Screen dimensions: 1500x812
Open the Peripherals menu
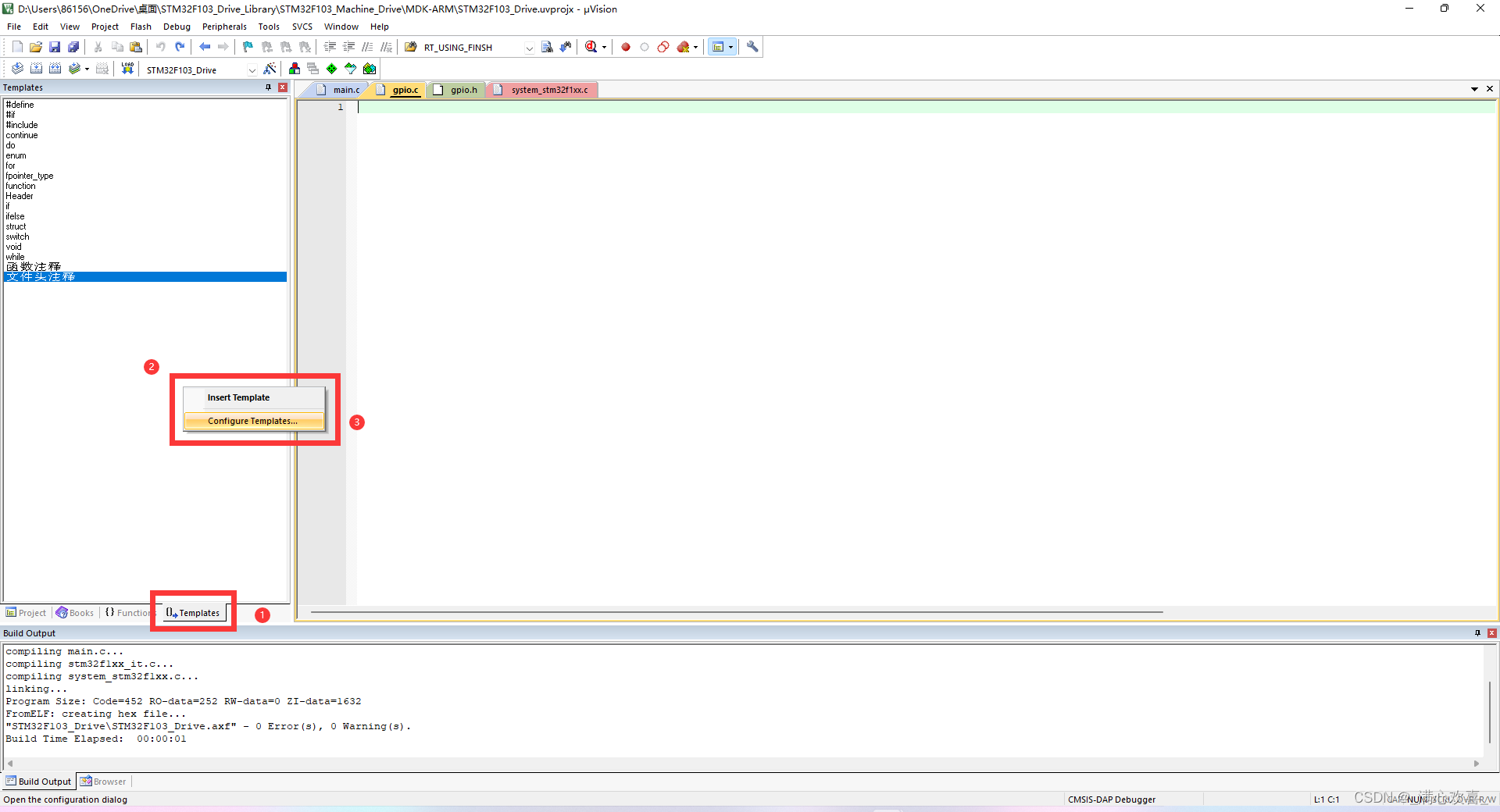[224, 27]
